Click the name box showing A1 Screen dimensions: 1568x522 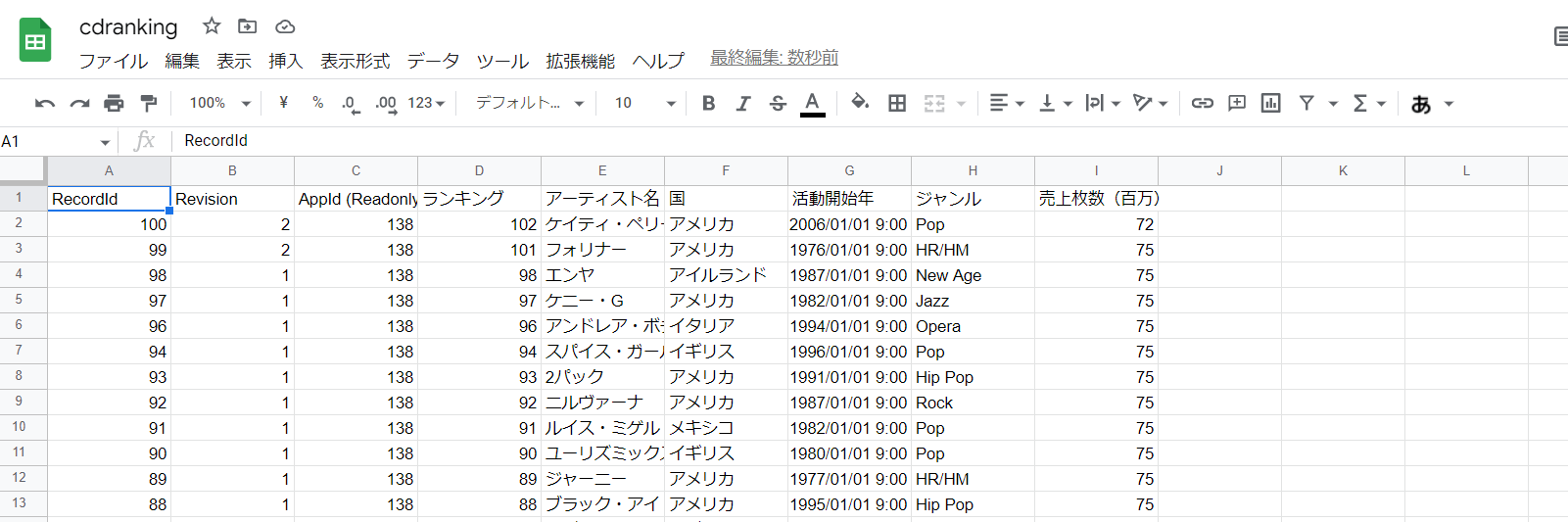[57, 141]
